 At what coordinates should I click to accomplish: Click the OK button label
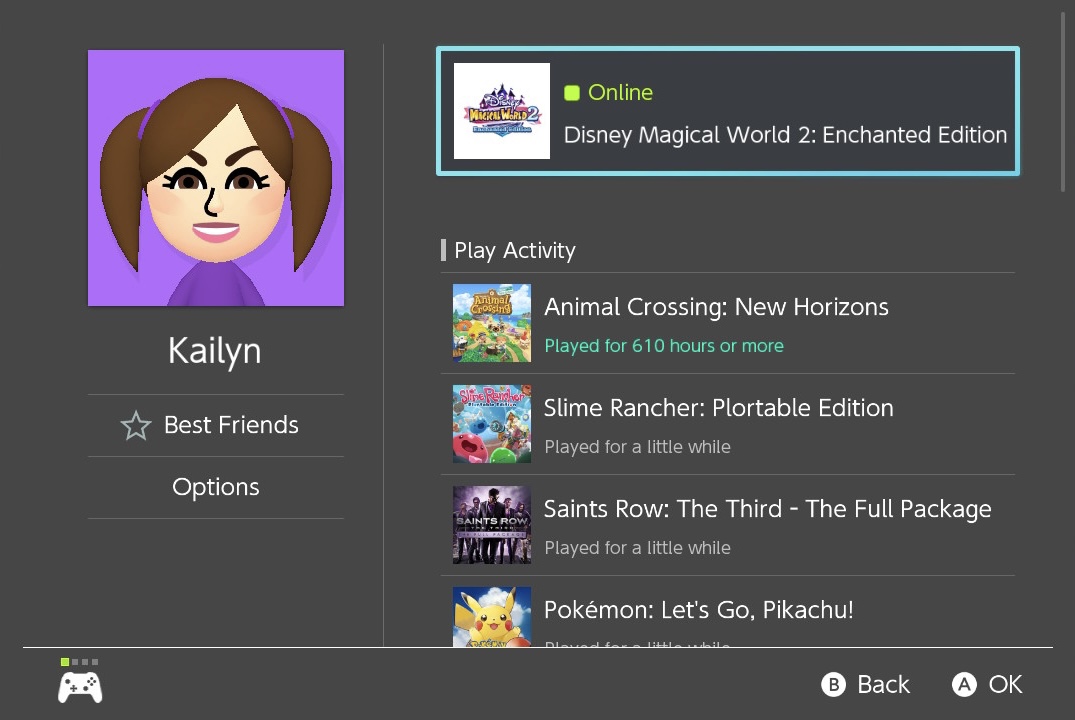[x=1005, y=684]
